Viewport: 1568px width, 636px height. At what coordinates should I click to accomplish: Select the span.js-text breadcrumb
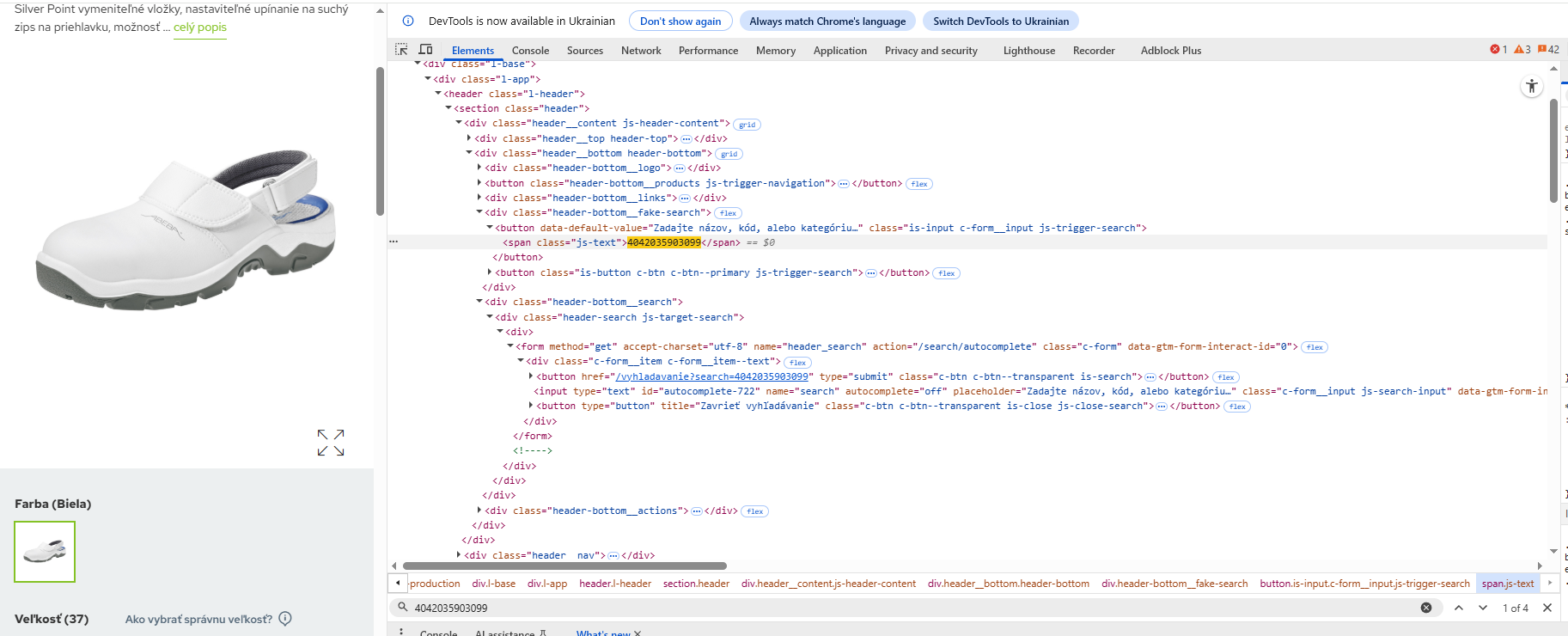click(1508, 584)
